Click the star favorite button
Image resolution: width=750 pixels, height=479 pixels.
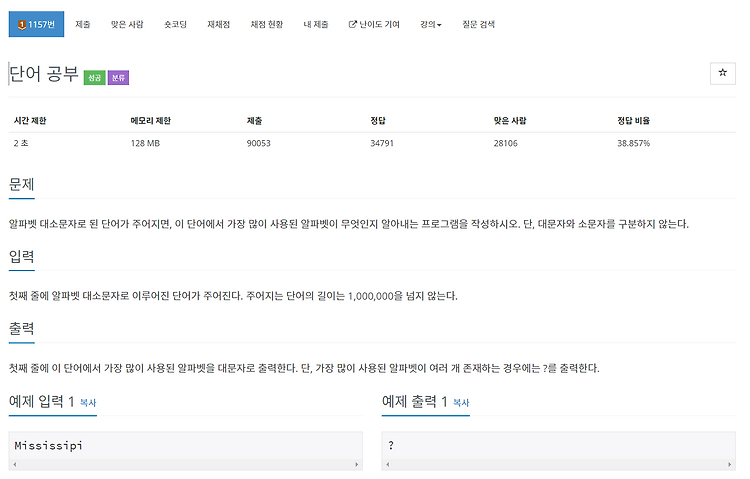[x=723, y=73]
